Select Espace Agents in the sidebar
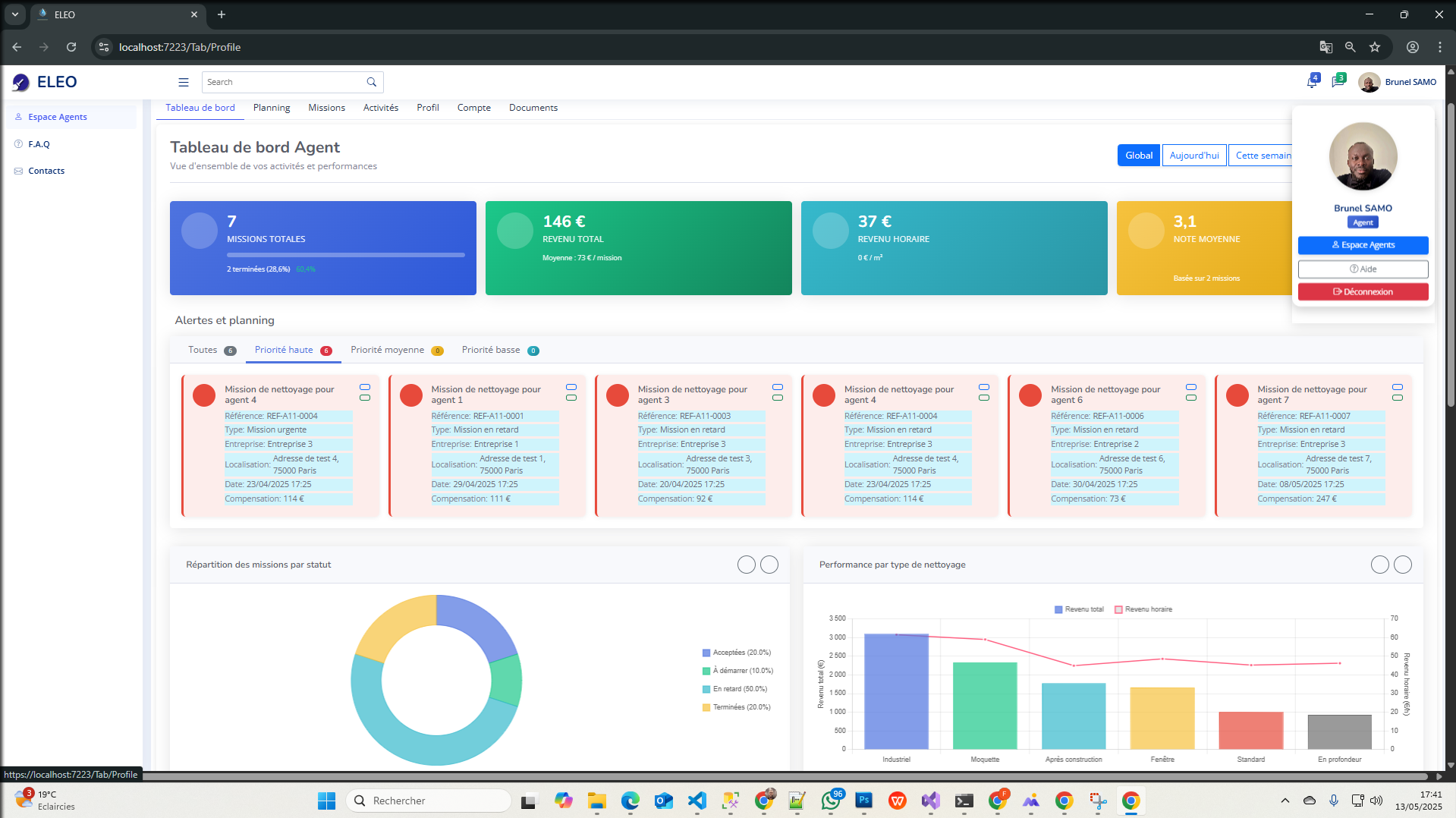 tap(58, 116)
